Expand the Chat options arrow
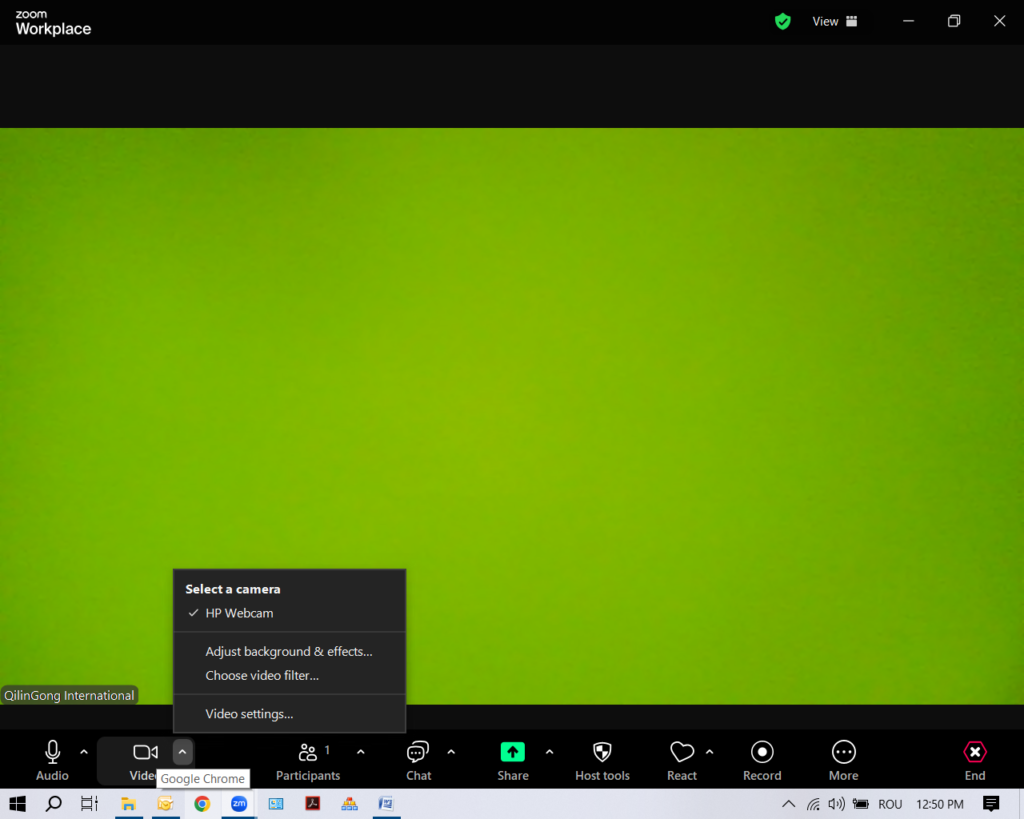This screenshot has height=819, width=1024. point(451,752)
